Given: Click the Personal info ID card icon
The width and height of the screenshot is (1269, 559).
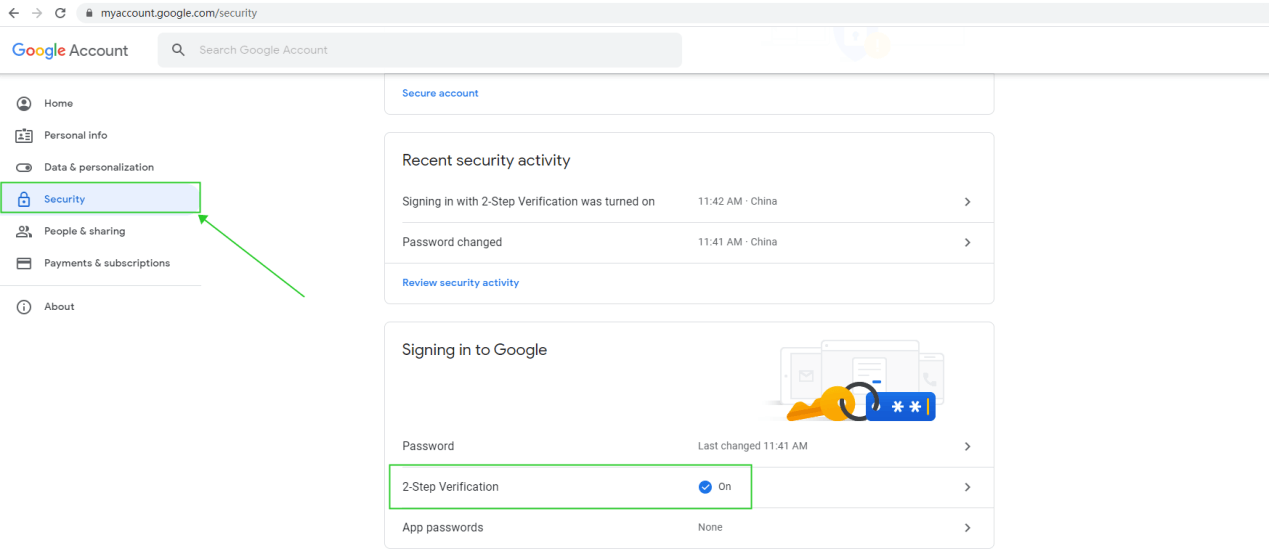Looking at the screenshot, I should click(x=24, y=135).
